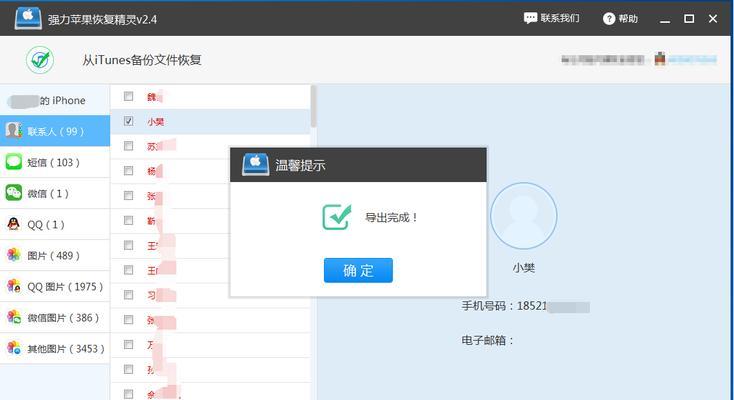Click the 温馨提示 dialog app icon
Viewport: 734px width, 400px height.
256,164
